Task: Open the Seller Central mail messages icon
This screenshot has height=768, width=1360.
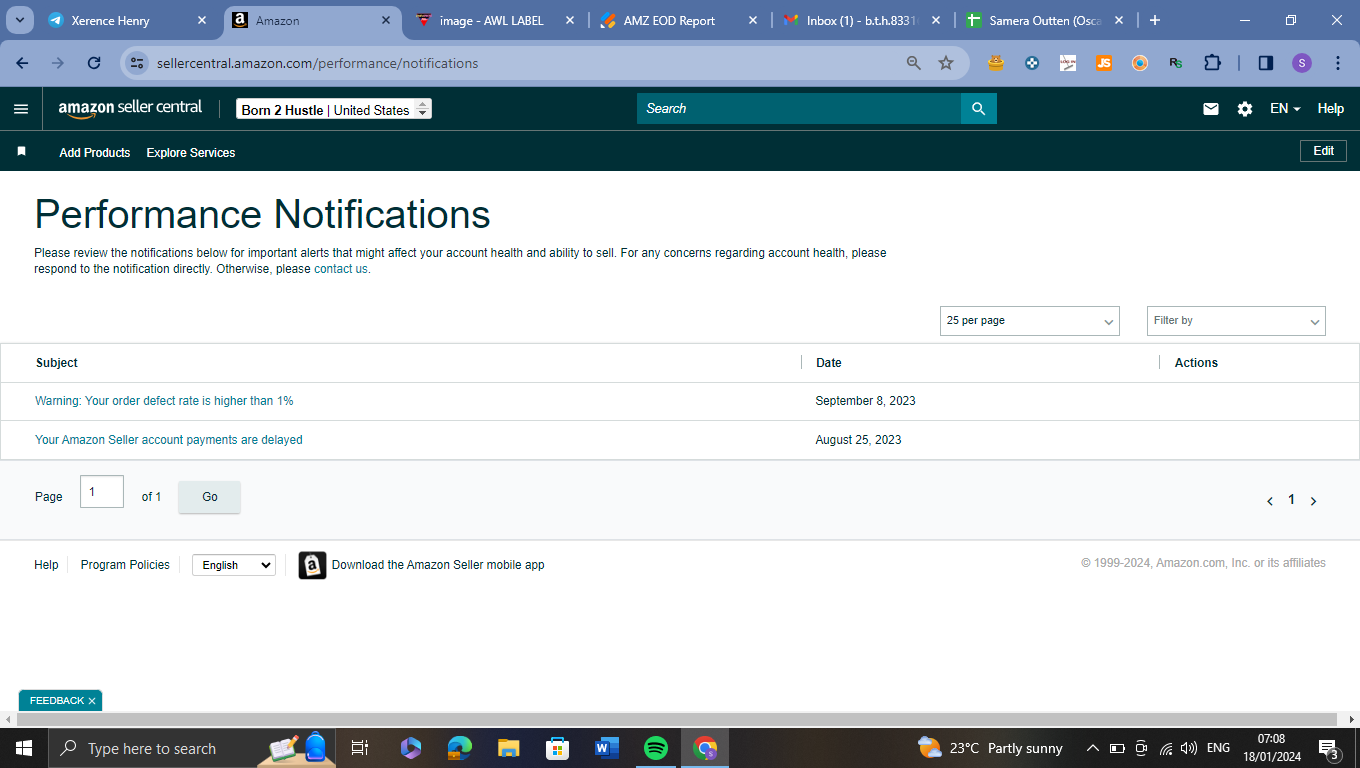Action: click(1211, 109)
